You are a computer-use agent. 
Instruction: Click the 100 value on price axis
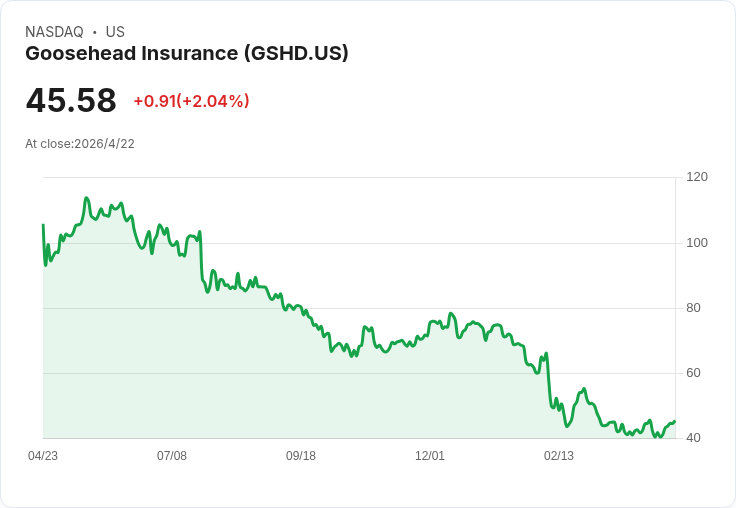(697, 243)
